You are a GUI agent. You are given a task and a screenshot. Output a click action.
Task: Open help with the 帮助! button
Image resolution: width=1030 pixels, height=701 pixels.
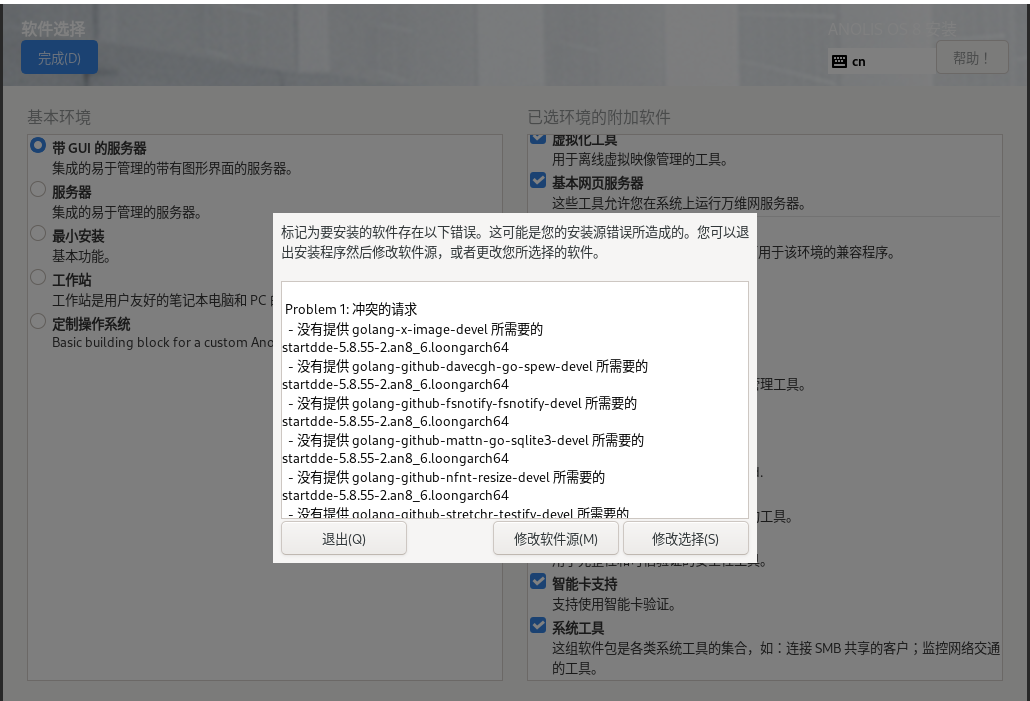coord(971,58)
